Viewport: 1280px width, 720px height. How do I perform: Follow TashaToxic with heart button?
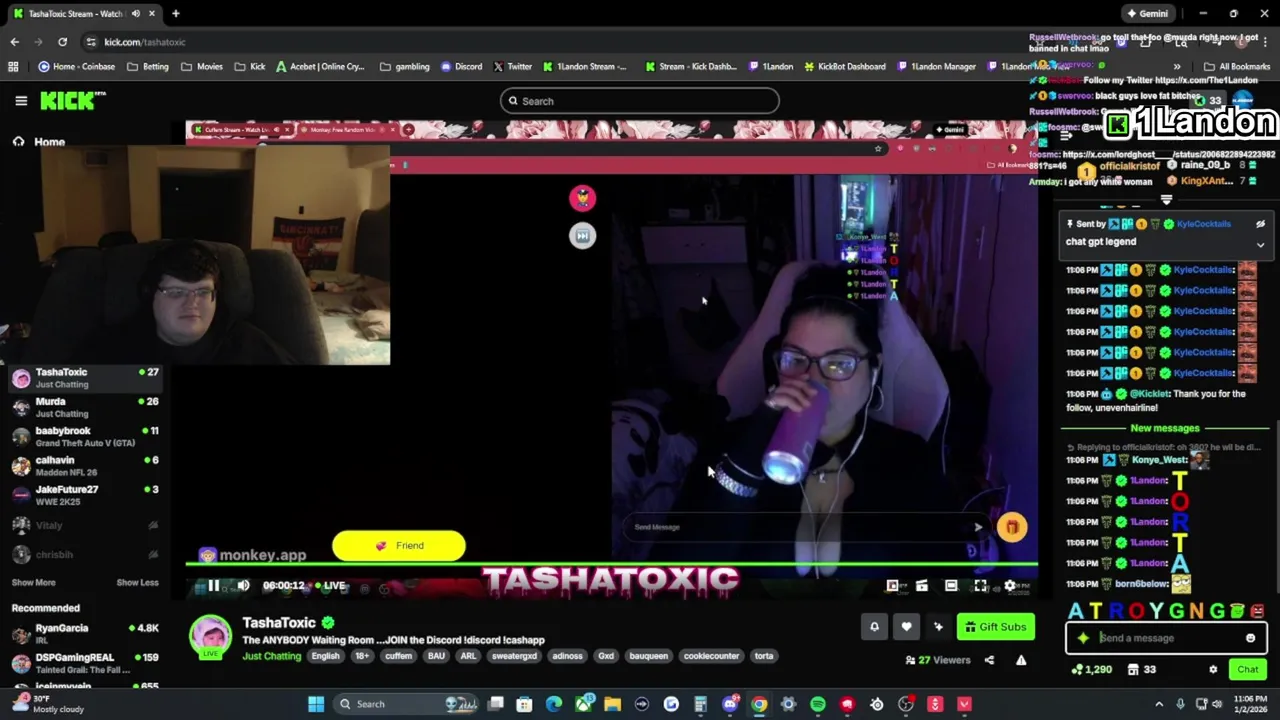[x=906, y=627]
